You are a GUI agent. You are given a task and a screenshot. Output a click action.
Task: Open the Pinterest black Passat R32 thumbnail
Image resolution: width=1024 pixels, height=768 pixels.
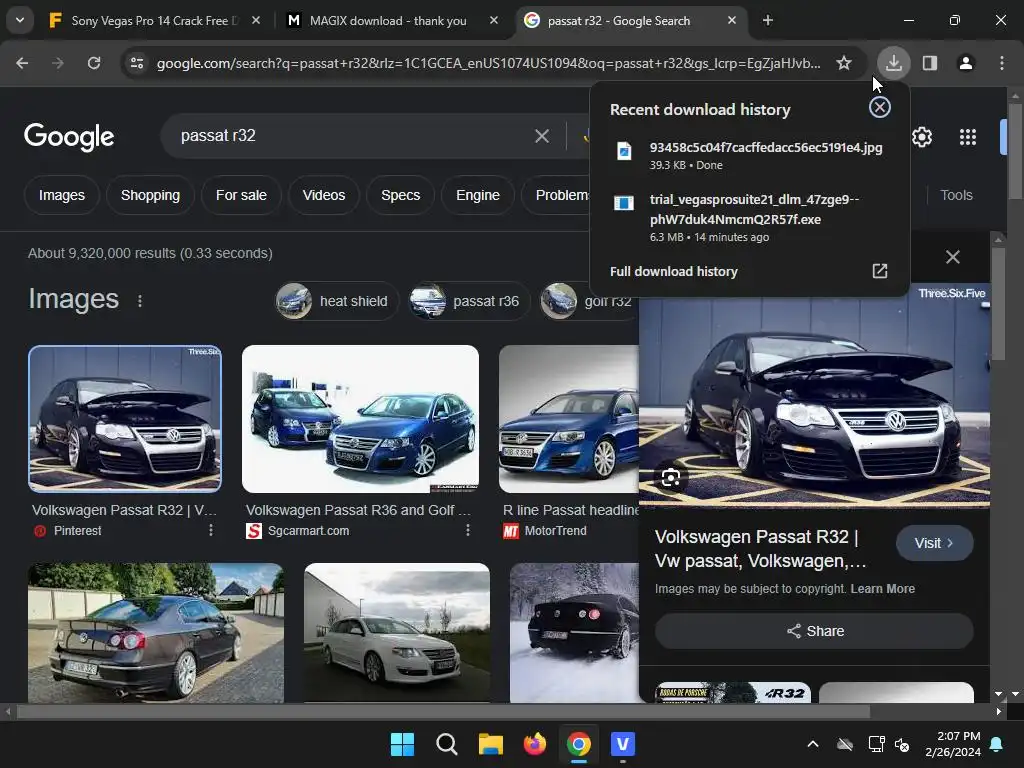coord(125,419)
